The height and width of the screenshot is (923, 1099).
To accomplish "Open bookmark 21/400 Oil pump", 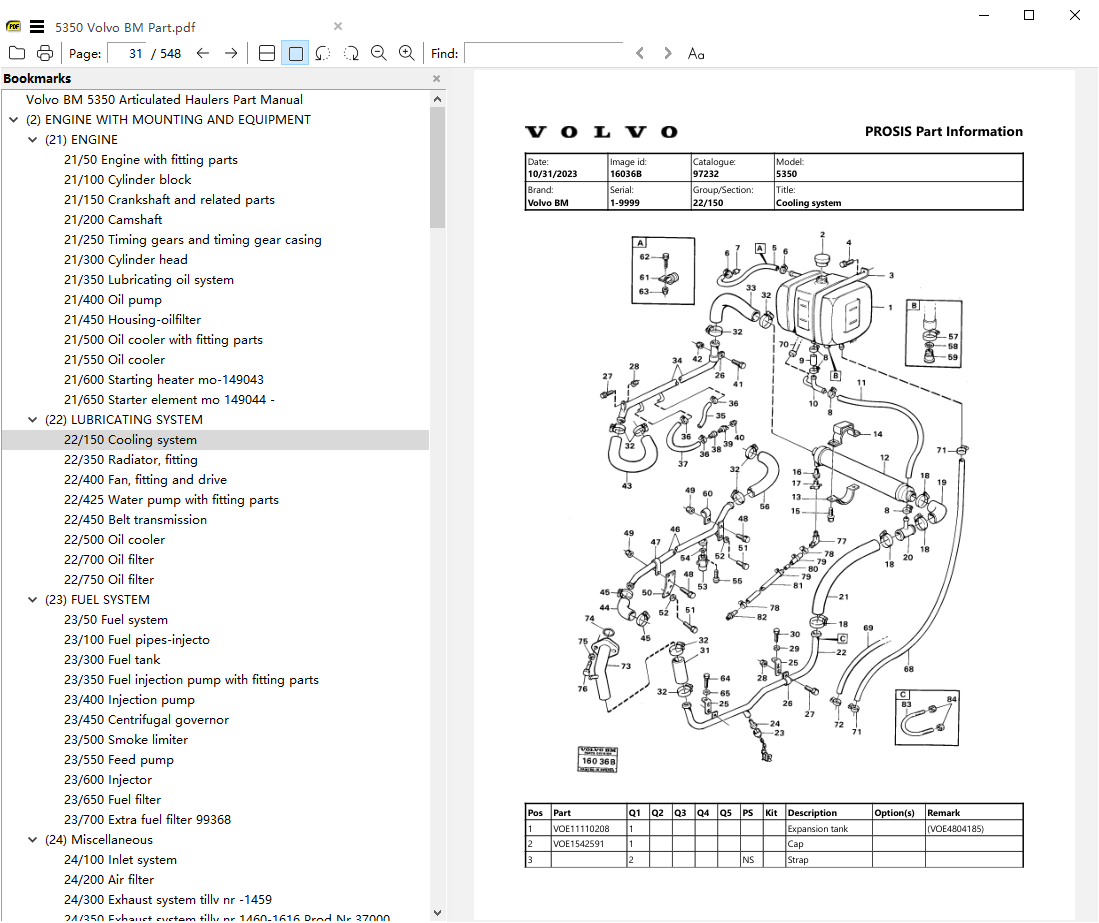I will 113,300.
